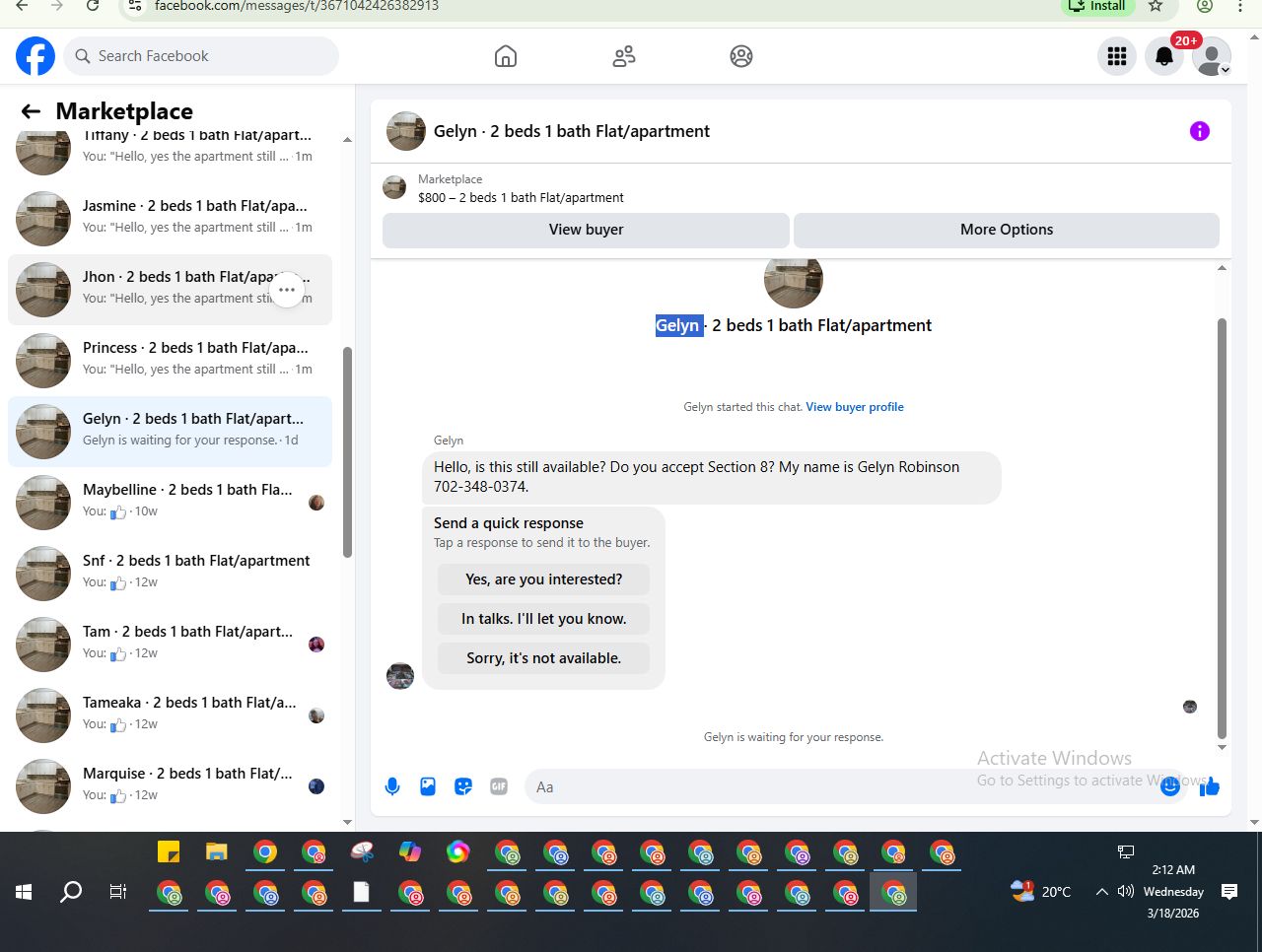Open Task View on the taskbar
Image resolution: width=1262 pixels, height=952 pixels.
pyautogui.click(x=118, y=892)
